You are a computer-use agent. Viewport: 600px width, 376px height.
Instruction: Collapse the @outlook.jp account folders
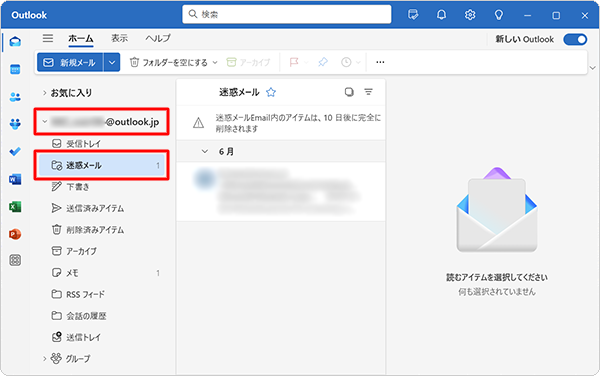click(45, 122)
